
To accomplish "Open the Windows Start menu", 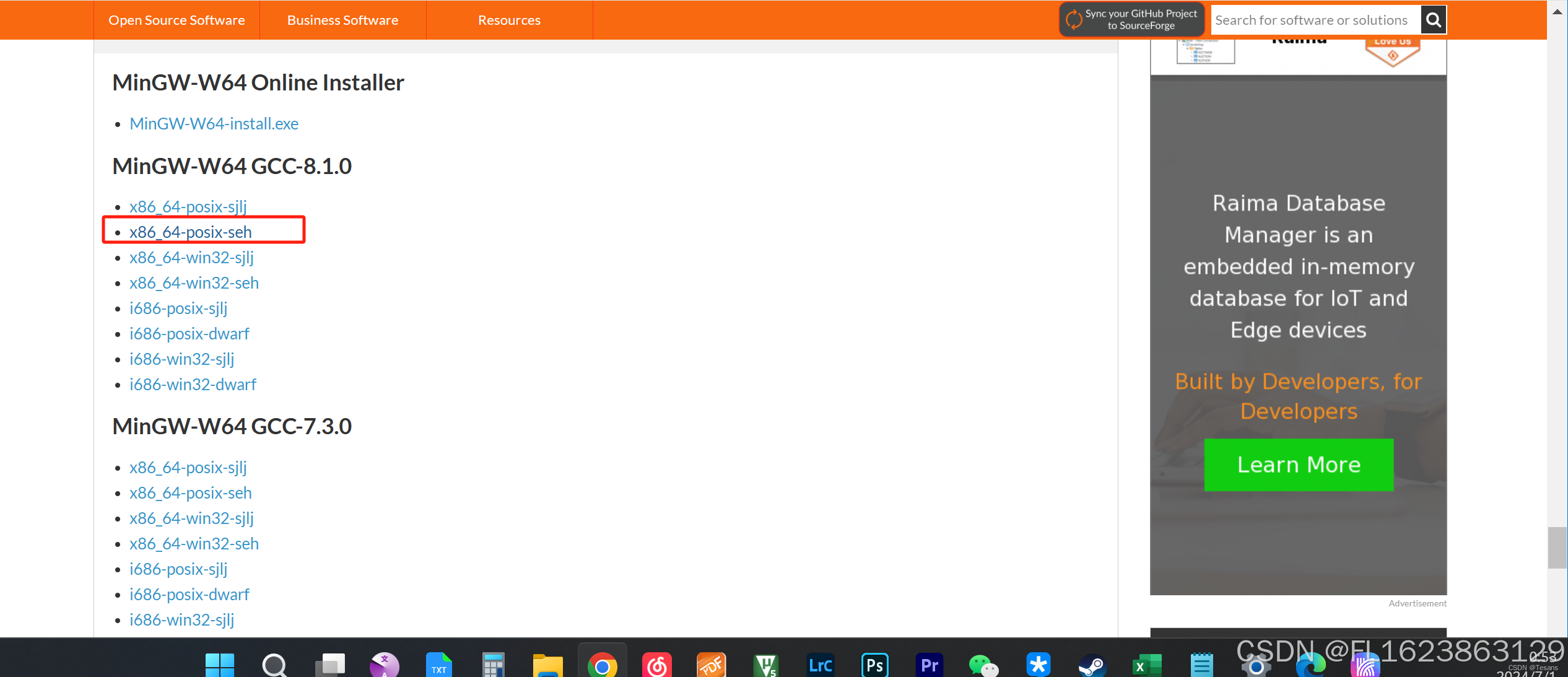I will (x=220, y=665).
